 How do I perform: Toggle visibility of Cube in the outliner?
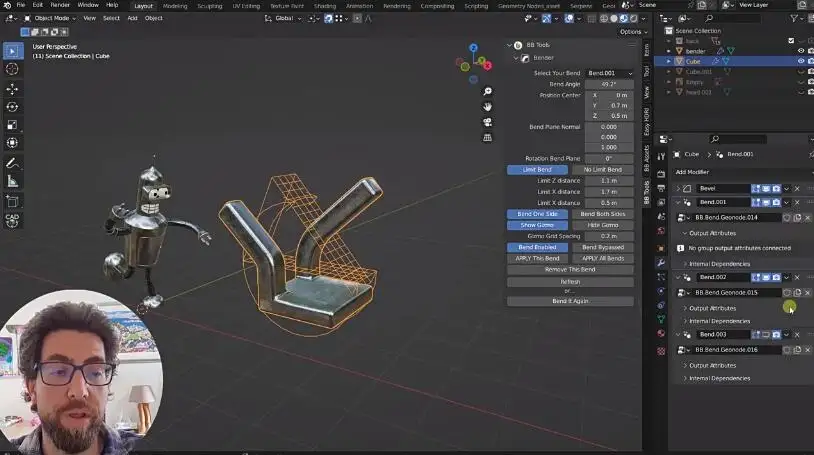(x=800, y=61)
